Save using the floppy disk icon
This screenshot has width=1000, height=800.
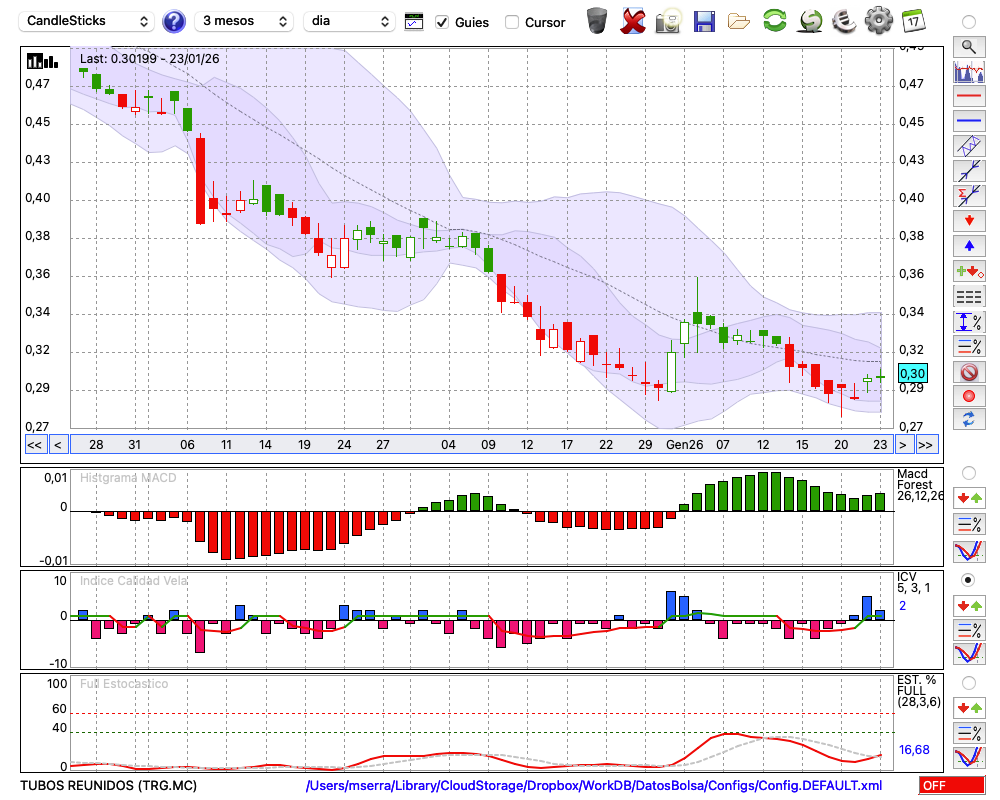[704, 22]
